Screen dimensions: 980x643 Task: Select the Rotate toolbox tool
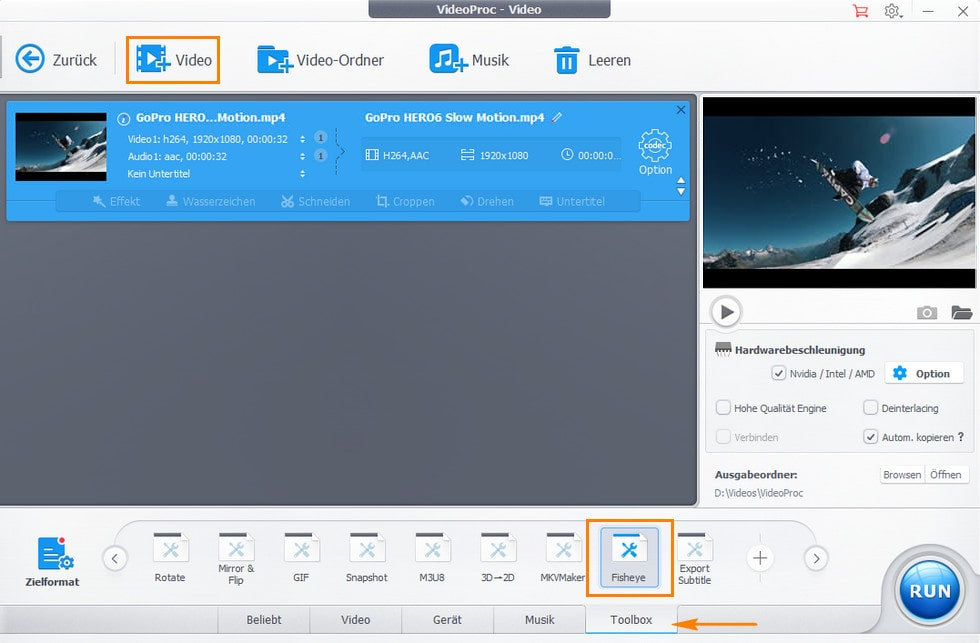(x=170, y=558)
